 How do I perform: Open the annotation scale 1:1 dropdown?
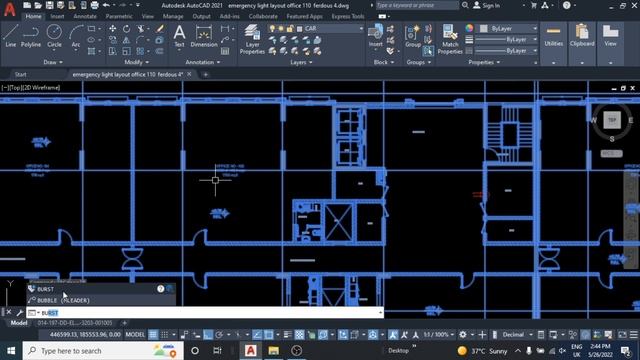point(439,335)
